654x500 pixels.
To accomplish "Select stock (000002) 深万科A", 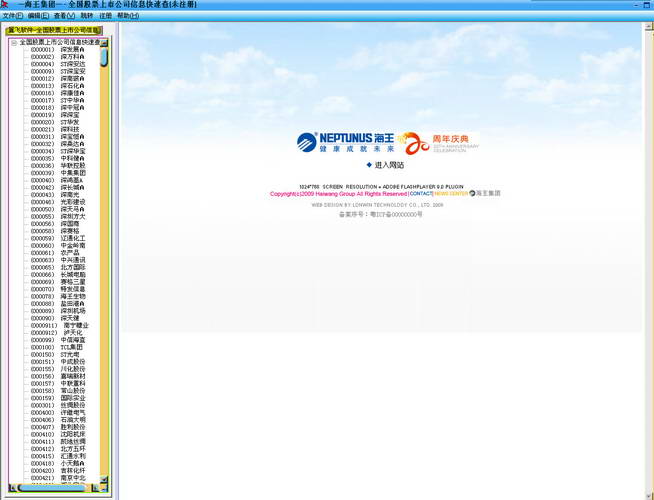I will tap(58, 57).
